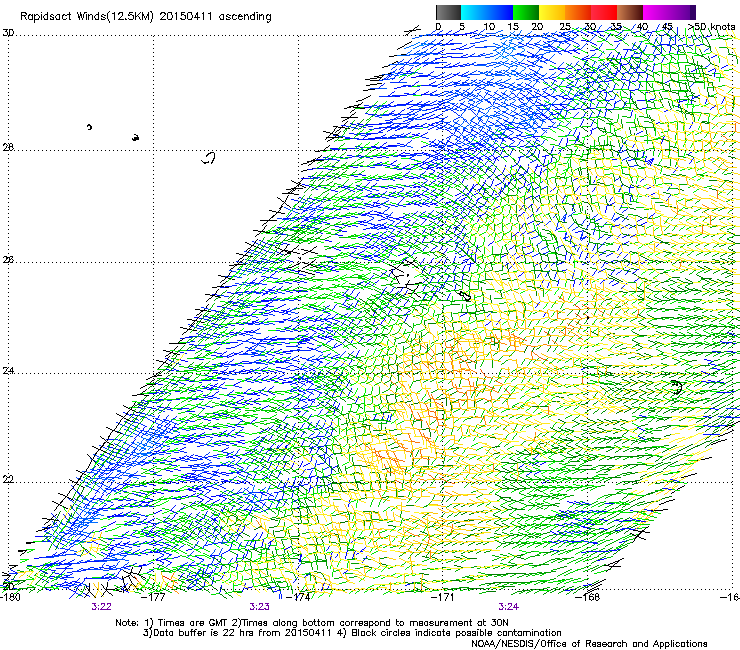Click the '40' legend scale label

[642, 26]
